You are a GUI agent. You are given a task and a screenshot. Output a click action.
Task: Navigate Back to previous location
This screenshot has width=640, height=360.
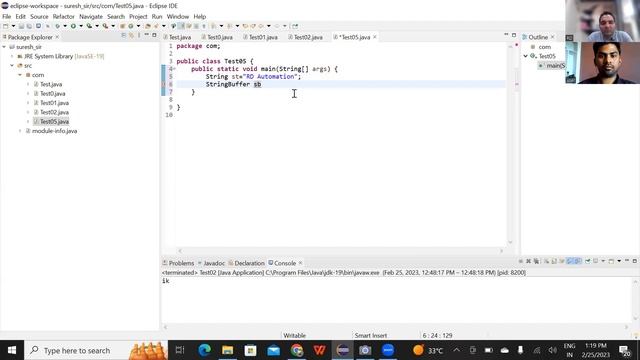(x=261, y=26)
